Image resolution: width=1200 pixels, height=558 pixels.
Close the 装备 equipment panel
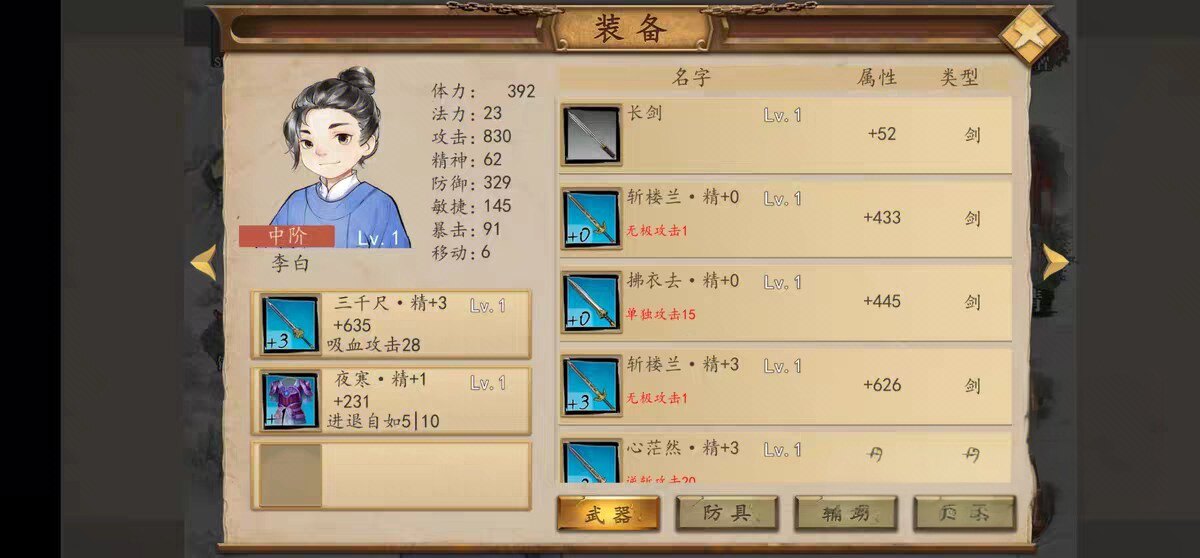coord(1030,37)
